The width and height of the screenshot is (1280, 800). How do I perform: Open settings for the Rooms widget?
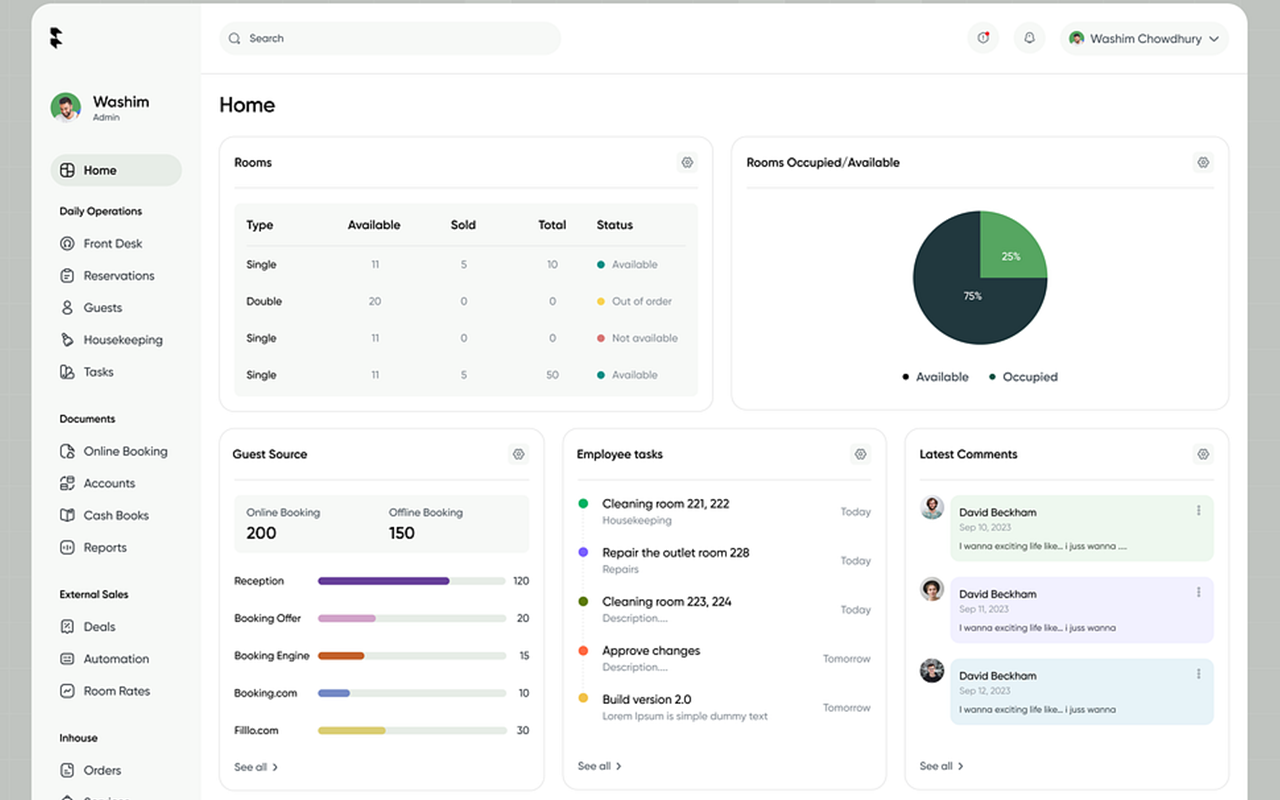[x=687, y=162]
